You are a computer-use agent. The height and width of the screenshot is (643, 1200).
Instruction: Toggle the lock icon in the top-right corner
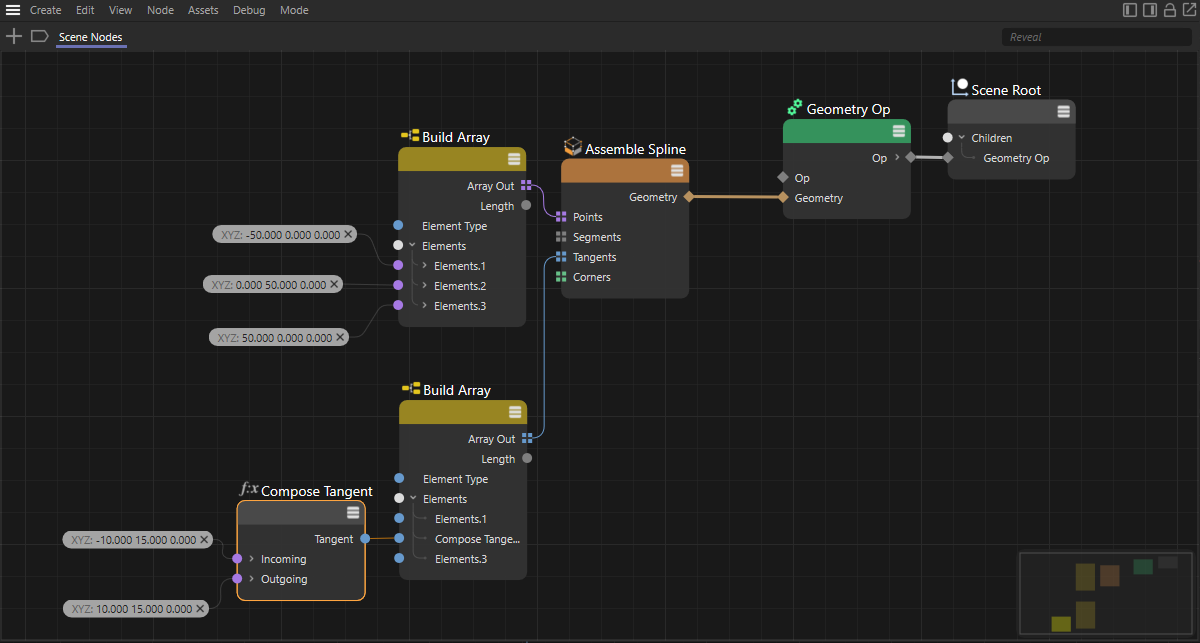pos(1169,10)
